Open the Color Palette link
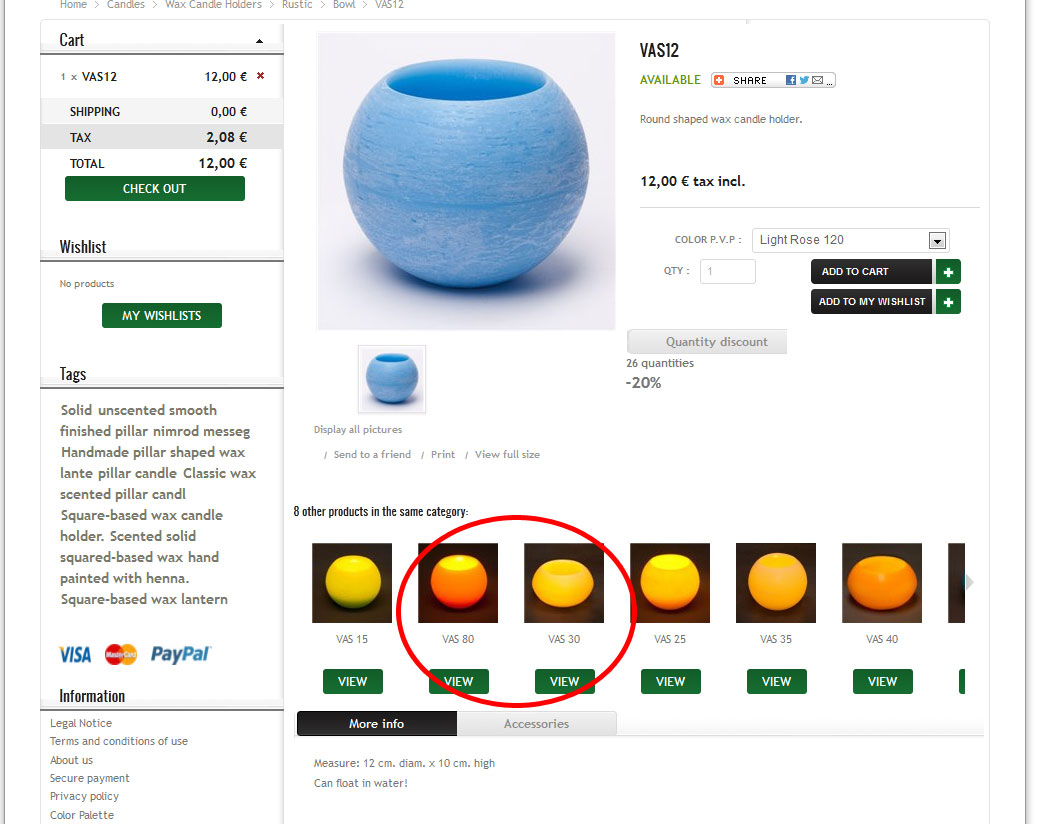Screen dimensions: 1037x824 point(82,815)
